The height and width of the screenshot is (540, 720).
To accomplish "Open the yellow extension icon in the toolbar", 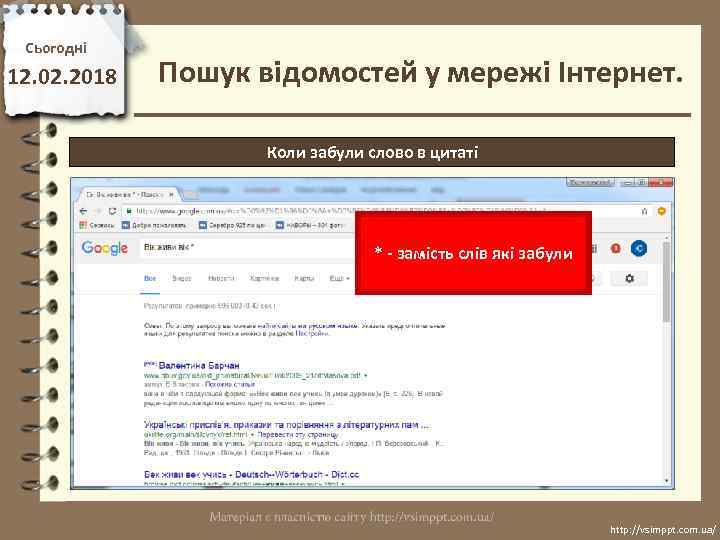I will pyautogui.click(x=661, y=211).
